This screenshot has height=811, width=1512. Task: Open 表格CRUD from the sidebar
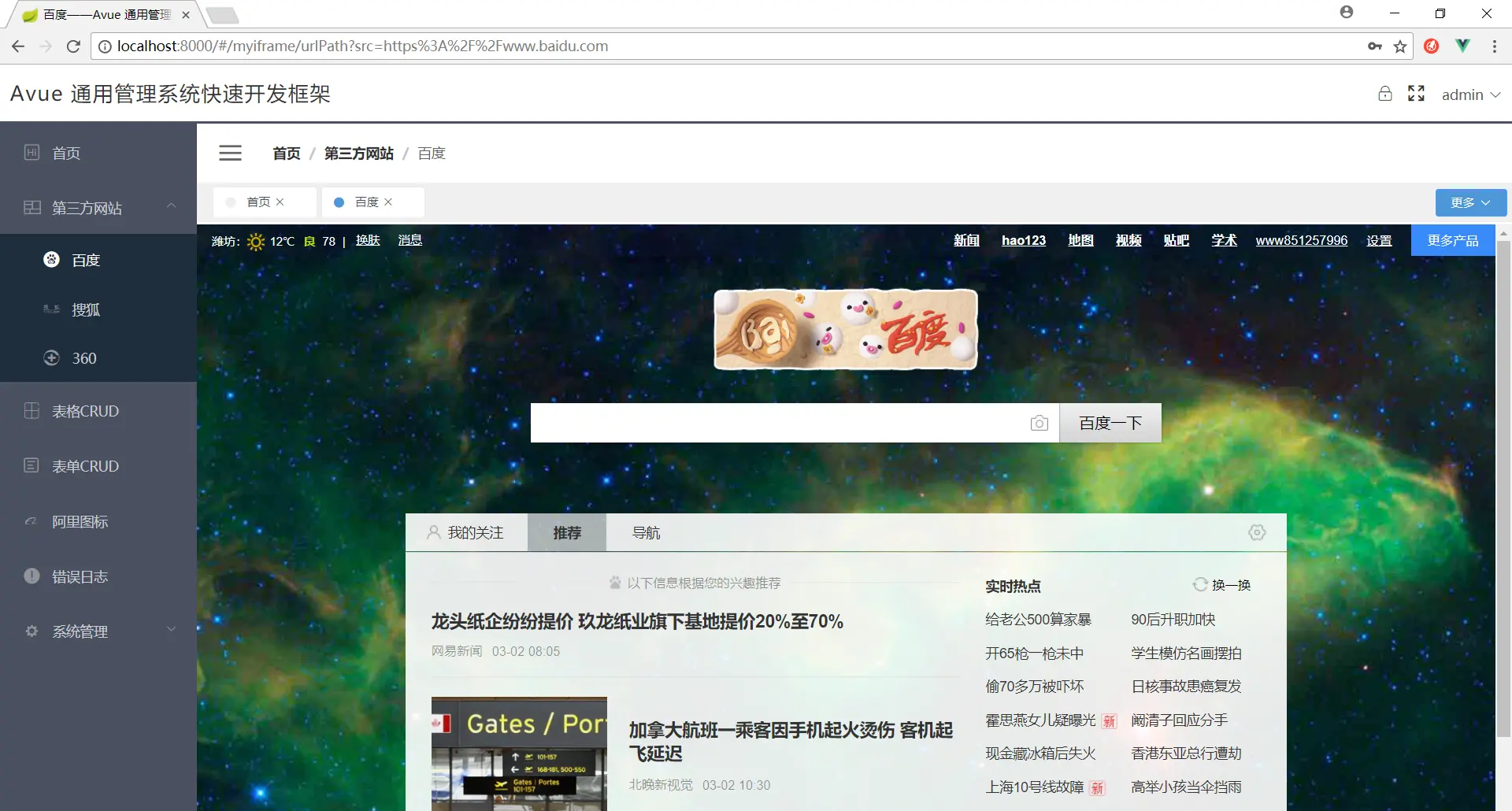pos(98,411)
